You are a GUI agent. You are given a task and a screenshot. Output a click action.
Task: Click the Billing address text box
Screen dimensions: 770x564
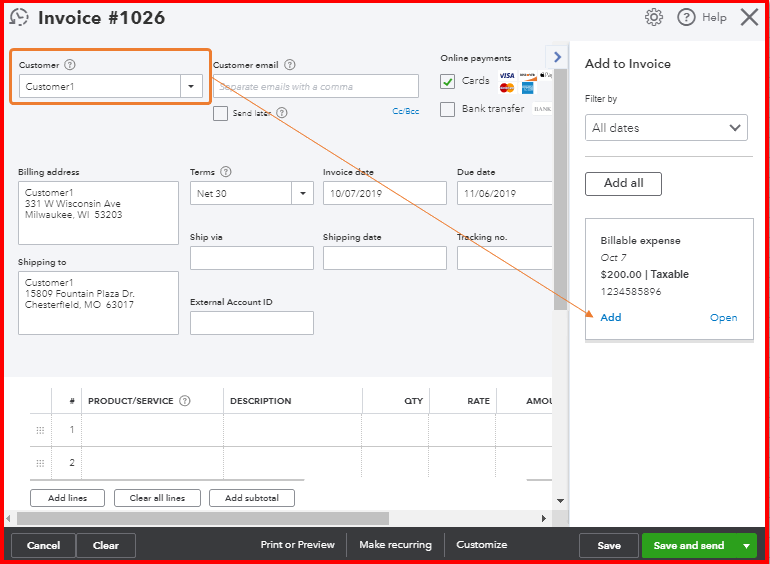click(x=98, y=213)
